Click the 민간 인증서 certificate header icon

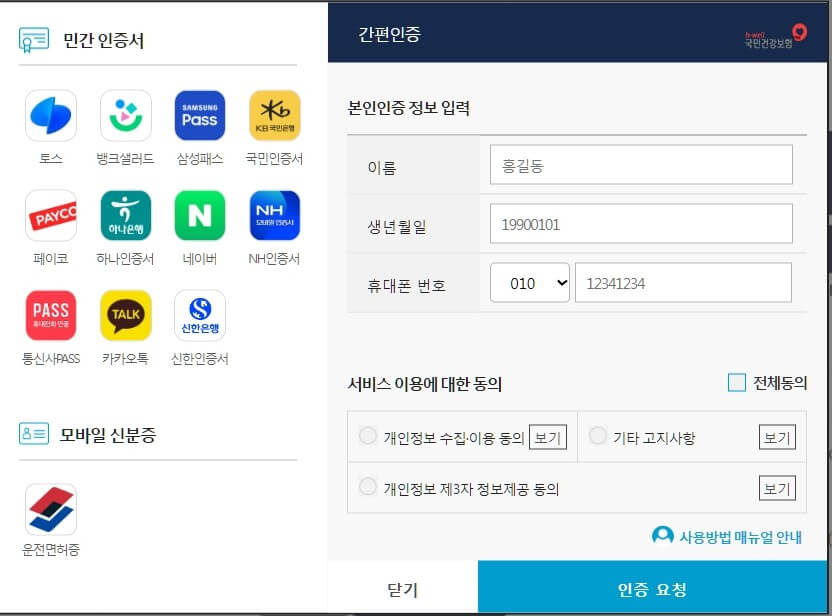pyautogui.click(x=34, y=40)
